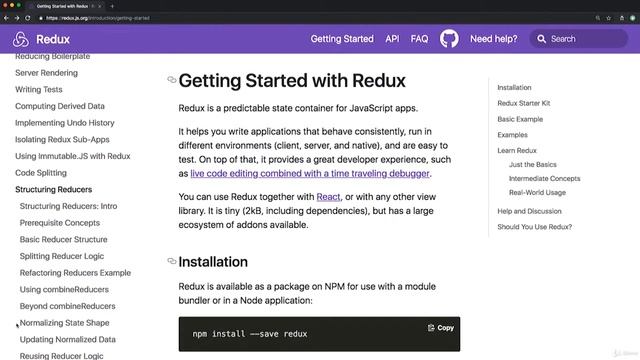The image size is (640, 360).
Task: Open Writing Tests in the sidebar
Action: point(39,89)
